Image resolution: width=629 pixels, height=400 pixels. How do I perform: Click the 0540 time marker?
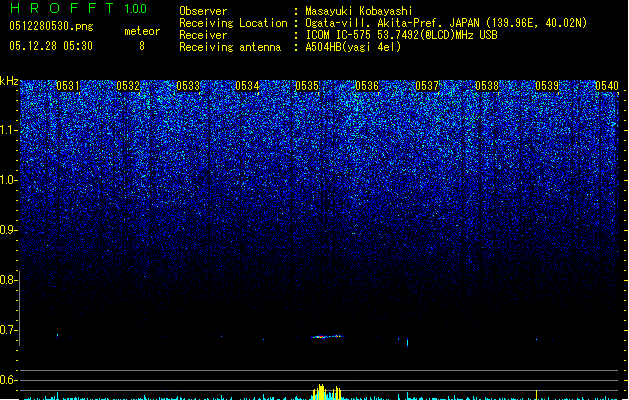(x=607, y=86)
